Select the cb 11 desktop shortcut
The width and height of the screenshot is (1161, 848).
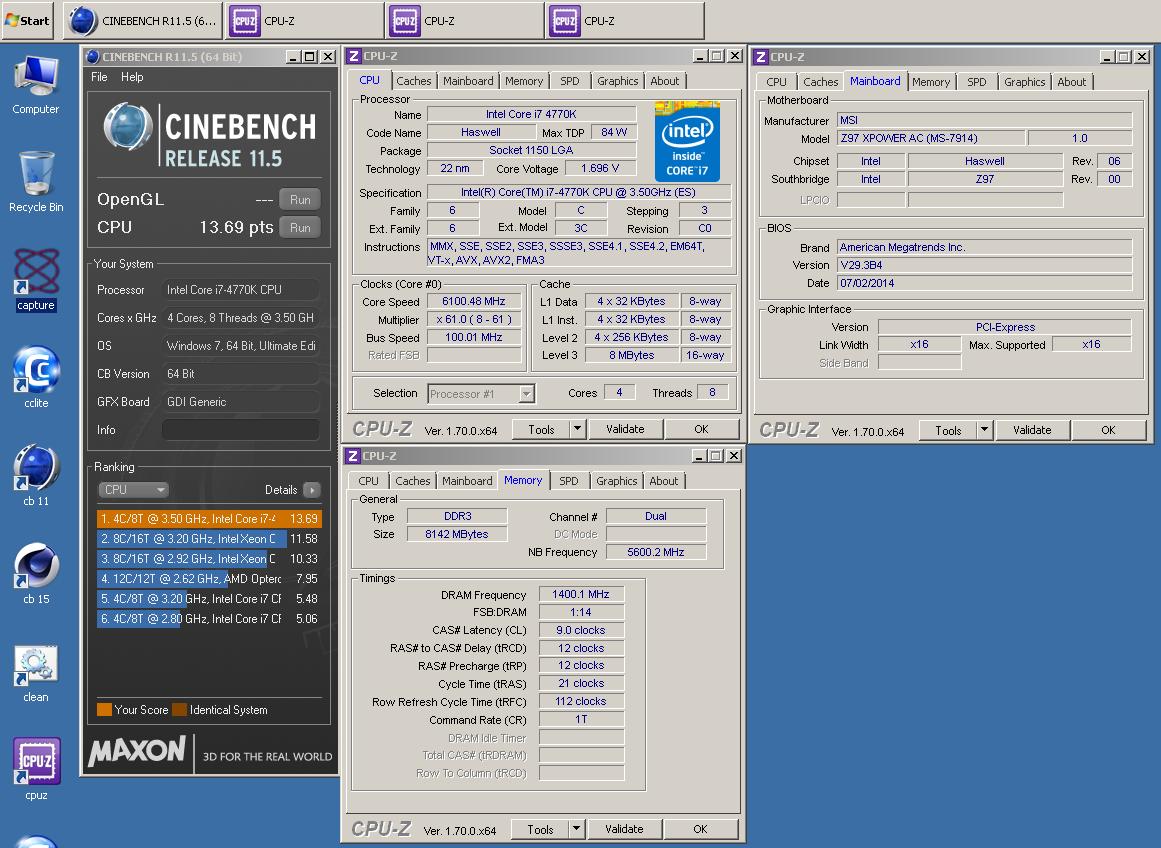coord(36,475)
